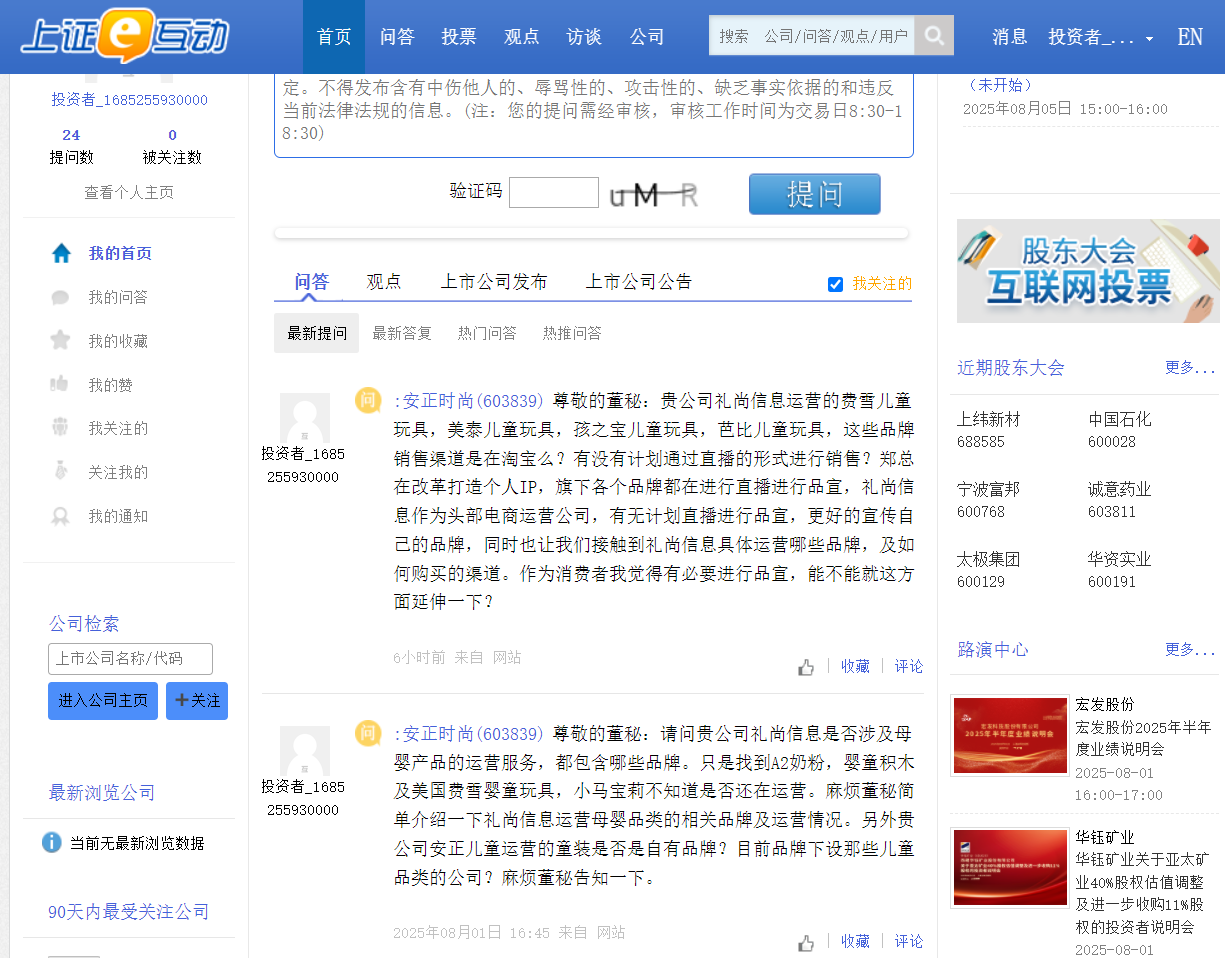Click 问 badge of first question
The height and width of the screenshot is (958, 1225).
coord(368,400)
